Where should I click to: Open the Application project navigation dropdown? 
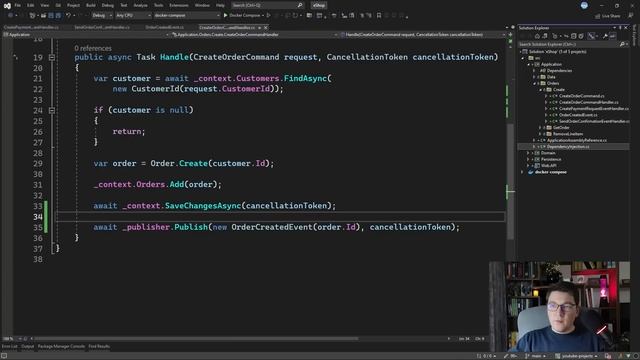(86, 35)
